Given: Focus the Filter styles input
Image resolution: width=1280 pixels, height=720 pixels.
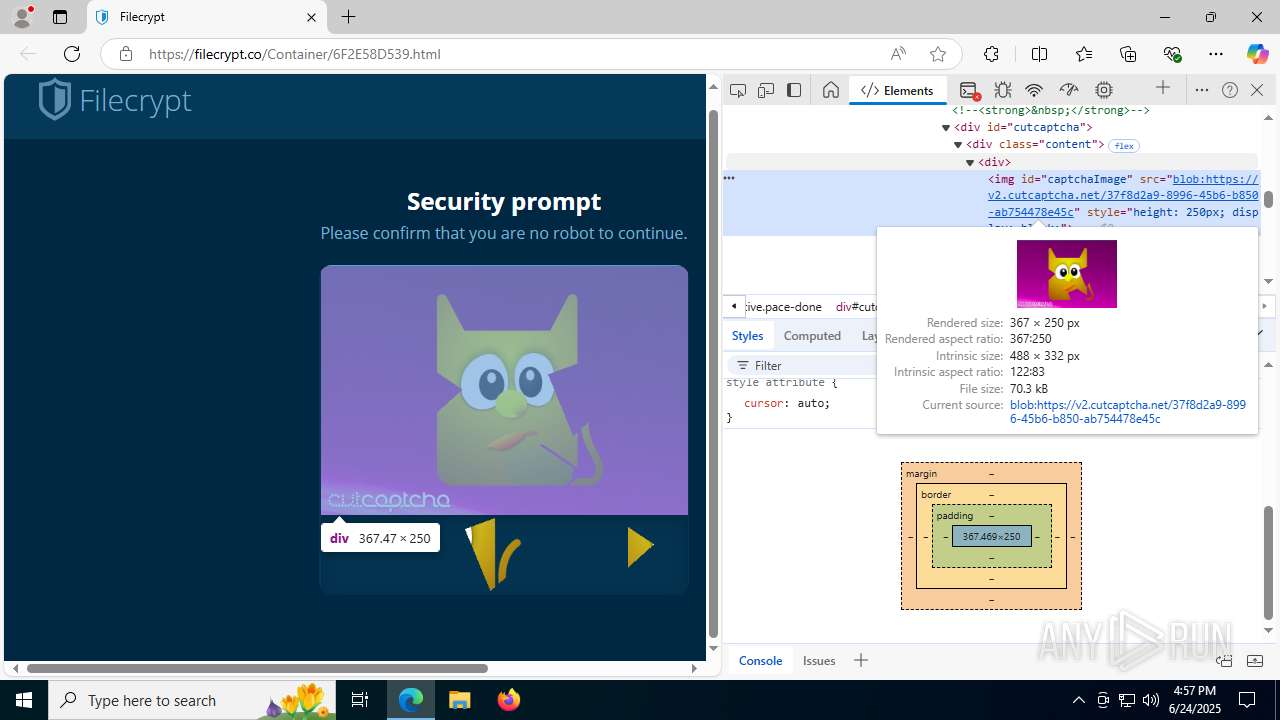Looking at the screenshot, I should tap(802, 365).
